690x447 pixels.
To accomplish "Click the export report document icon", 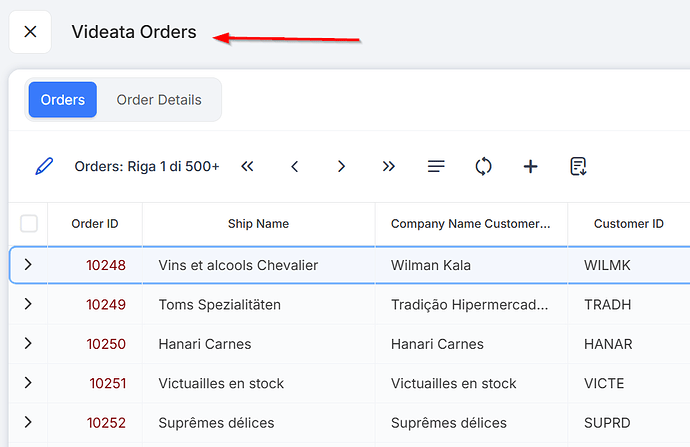I will point(578,166).
